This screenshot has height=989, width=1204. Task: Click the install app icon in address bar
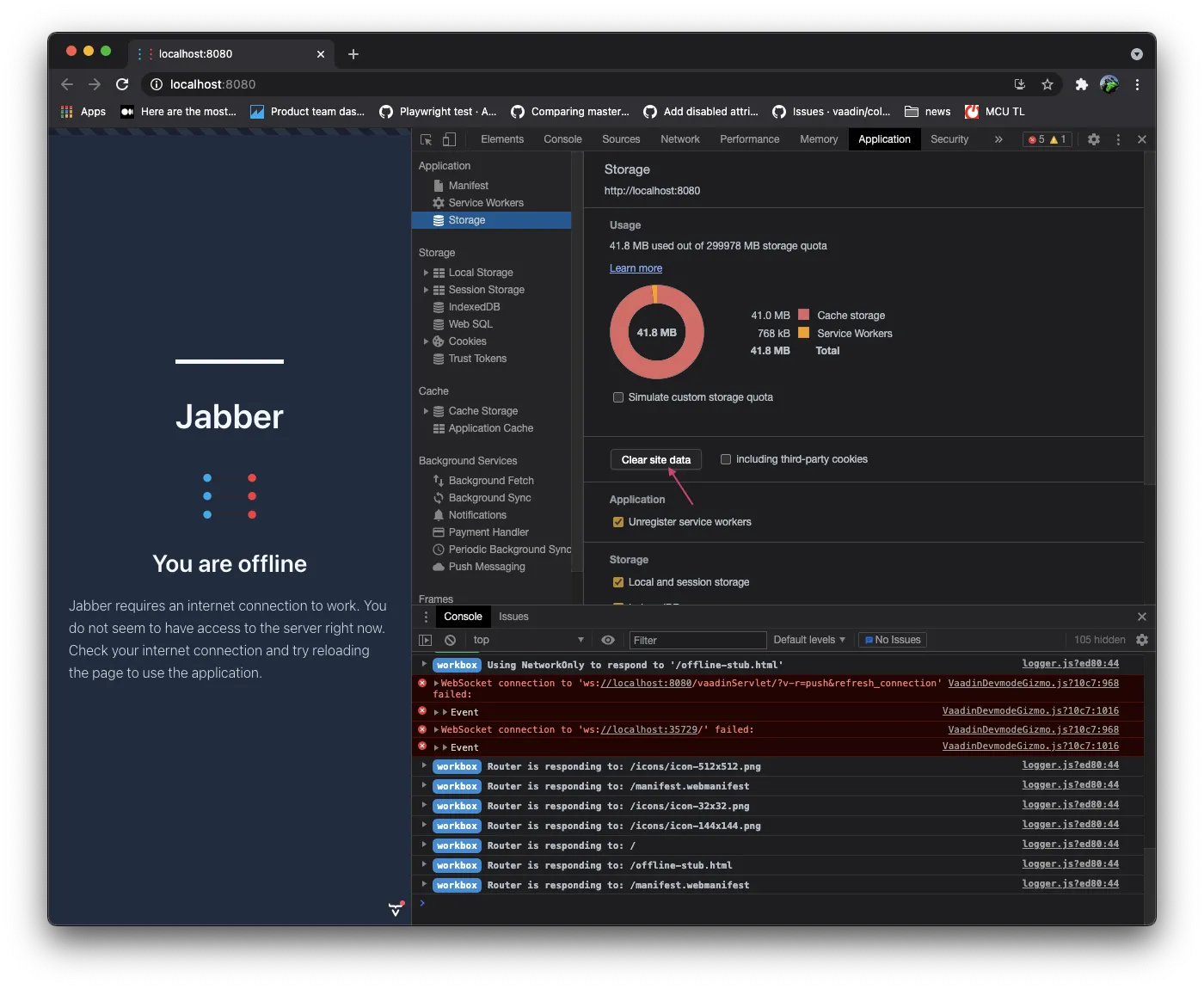(x=1020, y=84)
